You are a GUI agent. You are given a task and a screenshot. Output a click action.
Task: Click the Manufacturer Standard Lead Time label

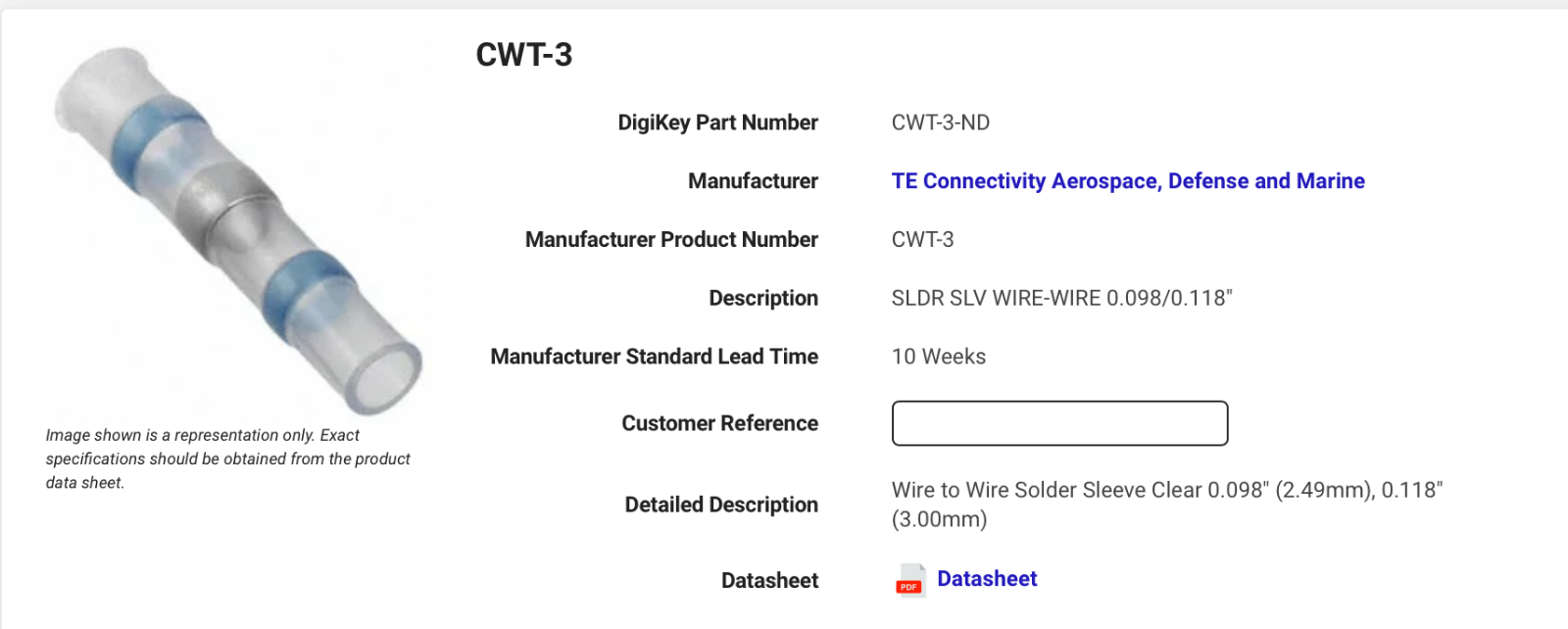point(654,357)
